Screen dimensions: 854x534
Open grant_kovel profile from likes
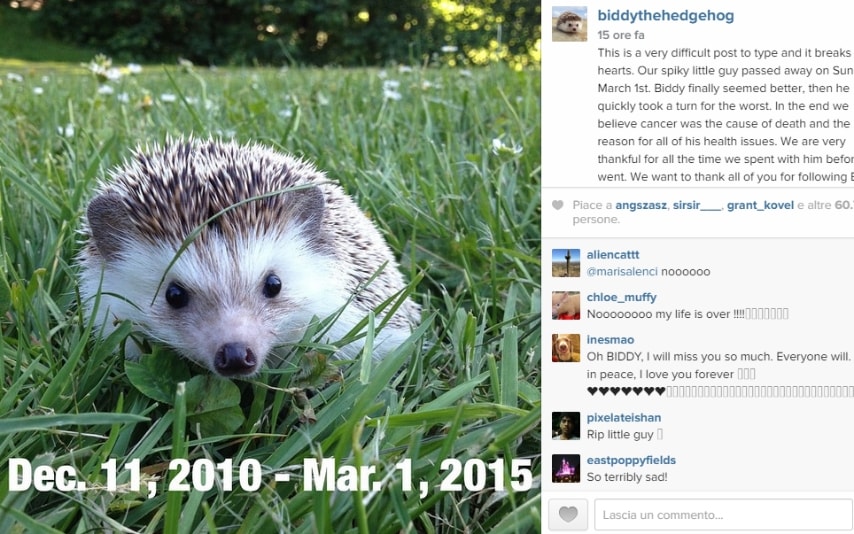click(x=760, y=205)
